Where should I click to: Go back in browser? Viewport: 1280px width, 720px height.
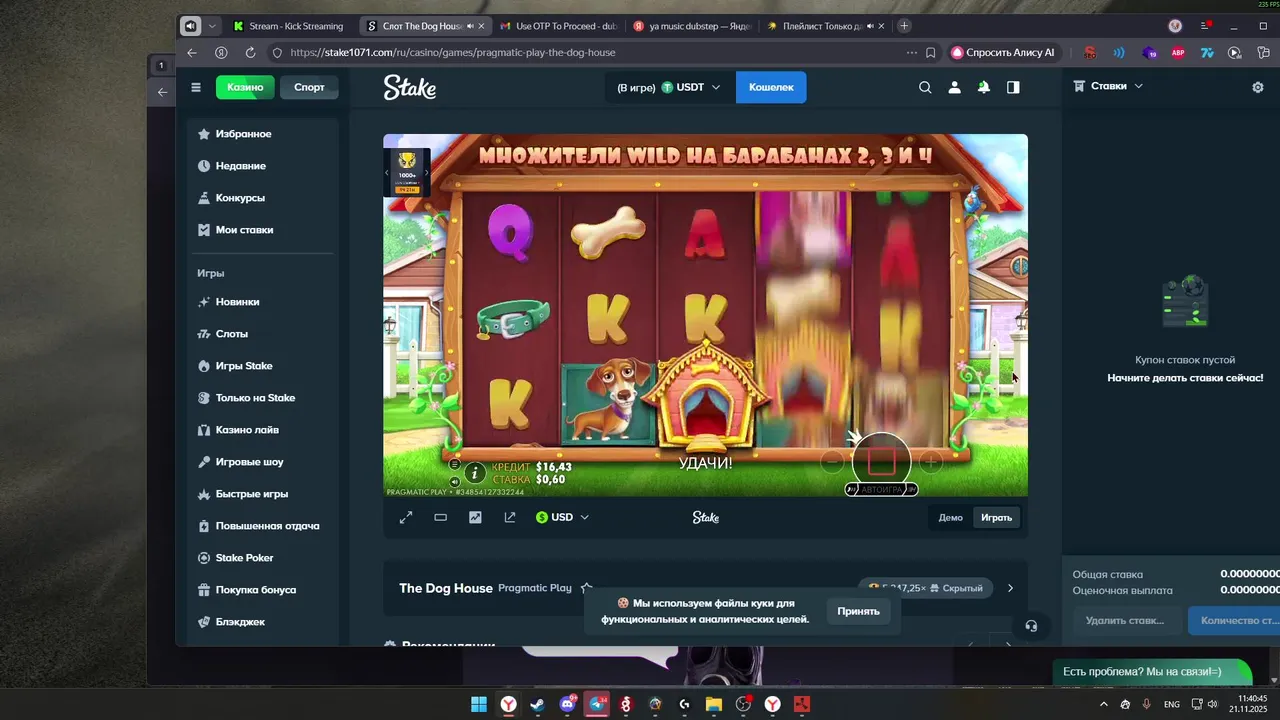pyautogui.click(x=192, y=52)
